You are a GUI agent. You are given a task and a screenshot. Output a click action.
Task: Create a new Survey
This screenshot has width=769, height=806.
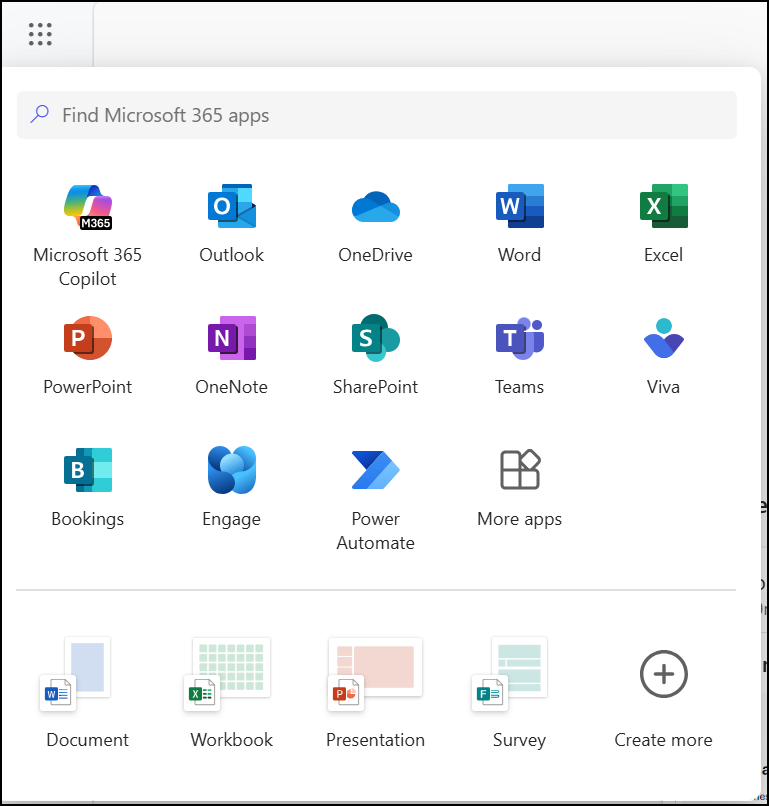point(519,690)
